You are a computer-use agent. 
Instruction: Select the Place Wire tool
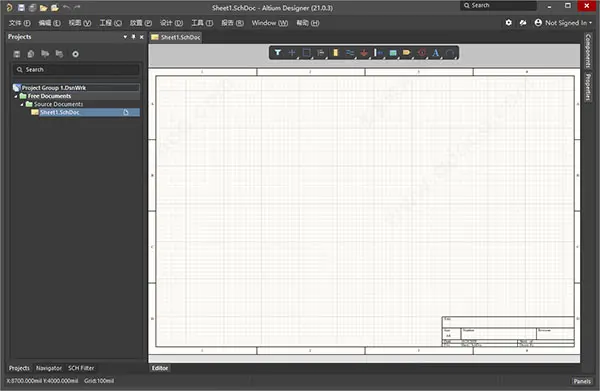click(x=350, y=53)
